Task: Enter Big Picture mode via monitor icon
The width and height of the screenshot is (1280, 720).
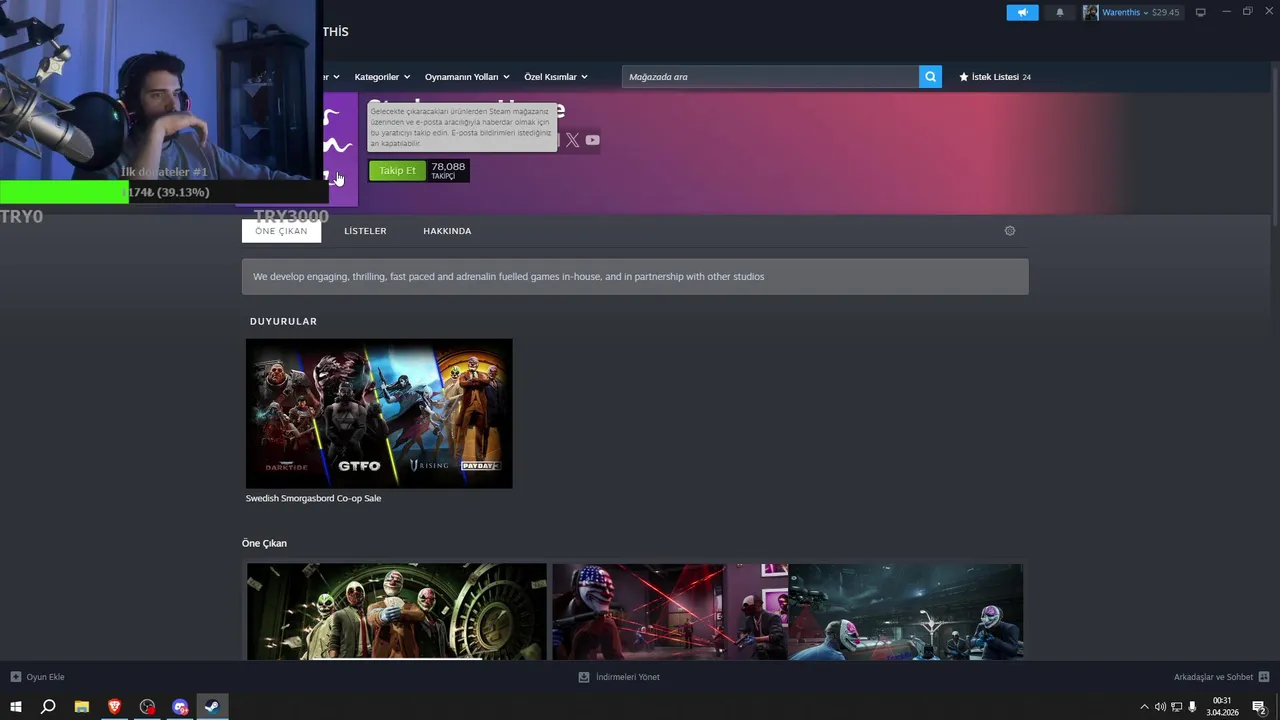Action: point(1201,12)
